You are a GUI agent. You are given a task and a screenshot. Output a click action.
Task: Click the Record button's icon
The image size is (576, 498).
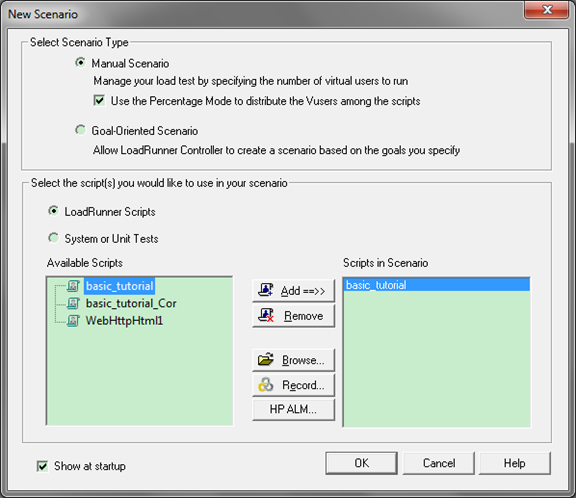click(266, 385)
